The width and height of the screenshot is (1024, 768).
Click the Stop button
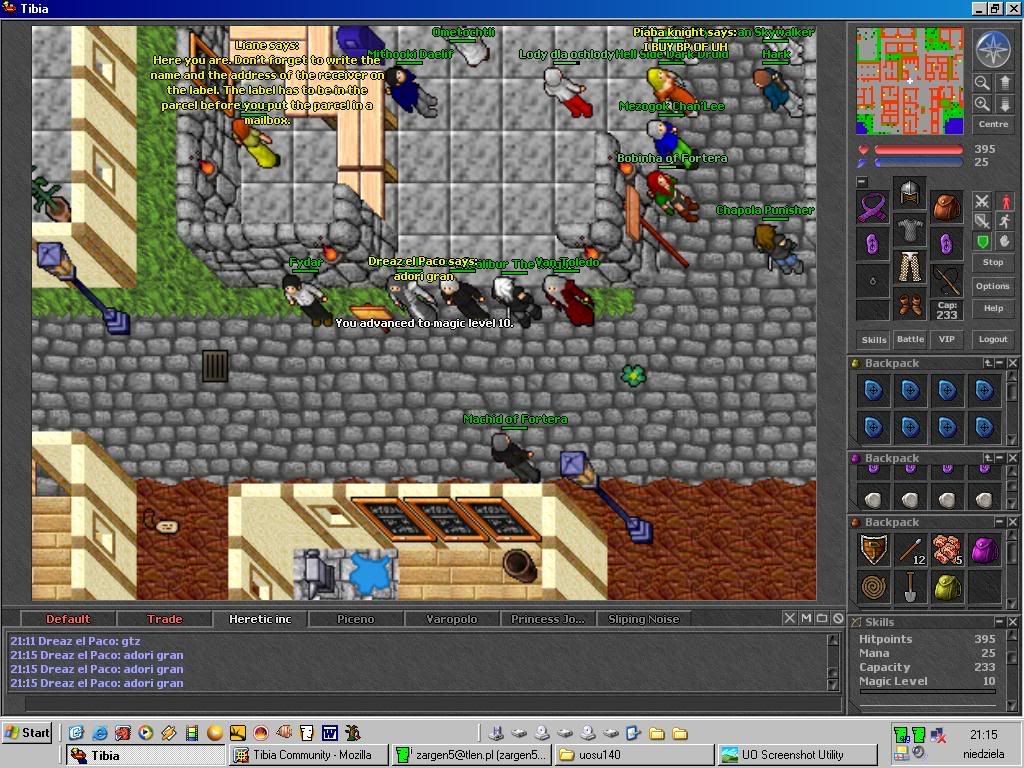(x=993, y=262)
